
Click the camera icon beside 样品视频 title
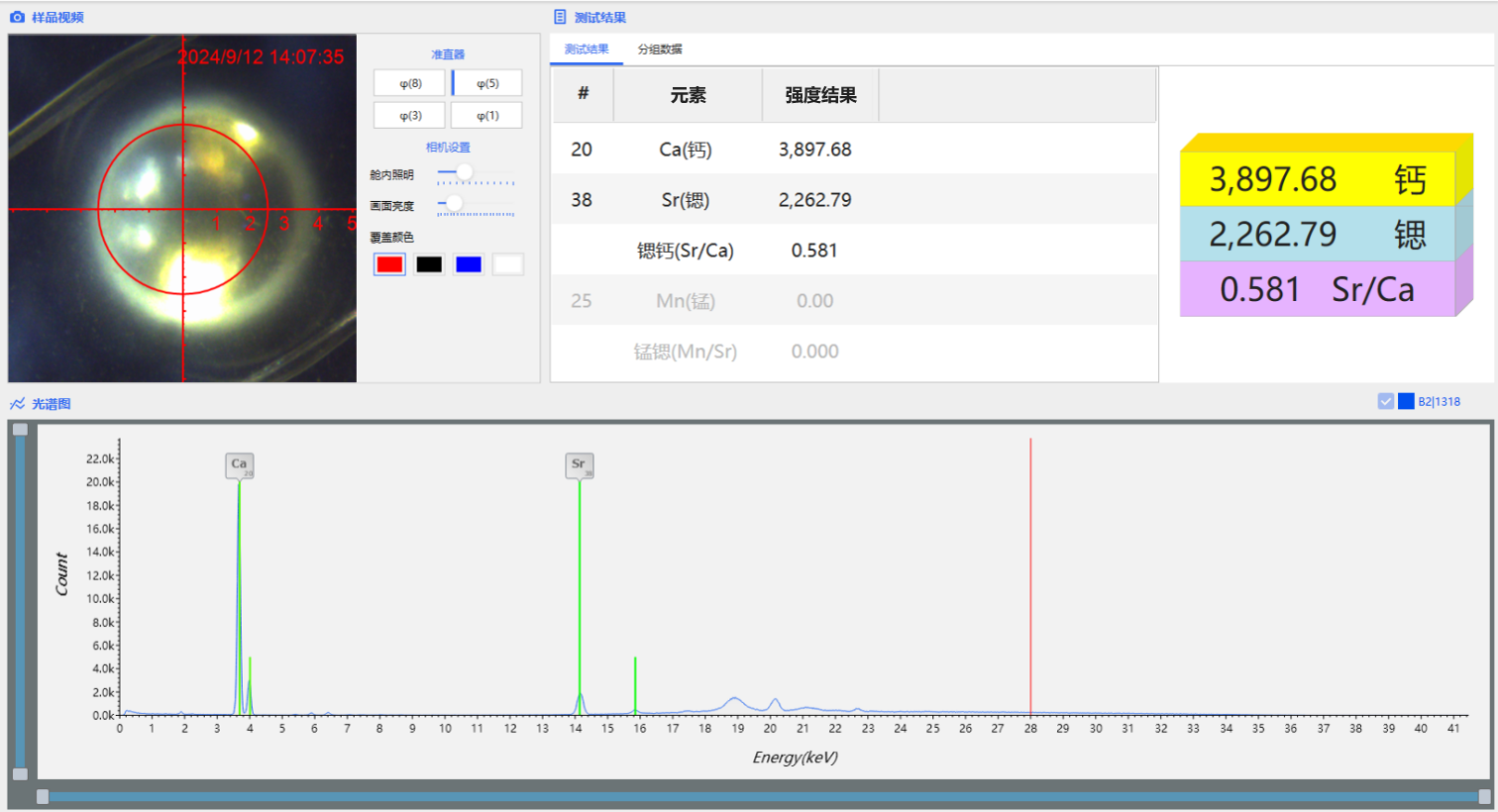[x=16, y=17]
